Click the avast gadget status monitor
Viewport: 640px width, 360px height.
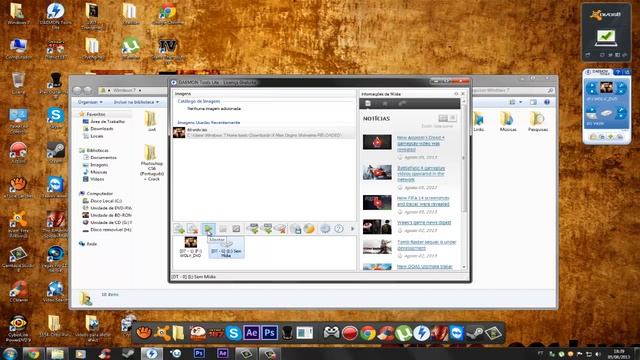click(x=606, y=38)
